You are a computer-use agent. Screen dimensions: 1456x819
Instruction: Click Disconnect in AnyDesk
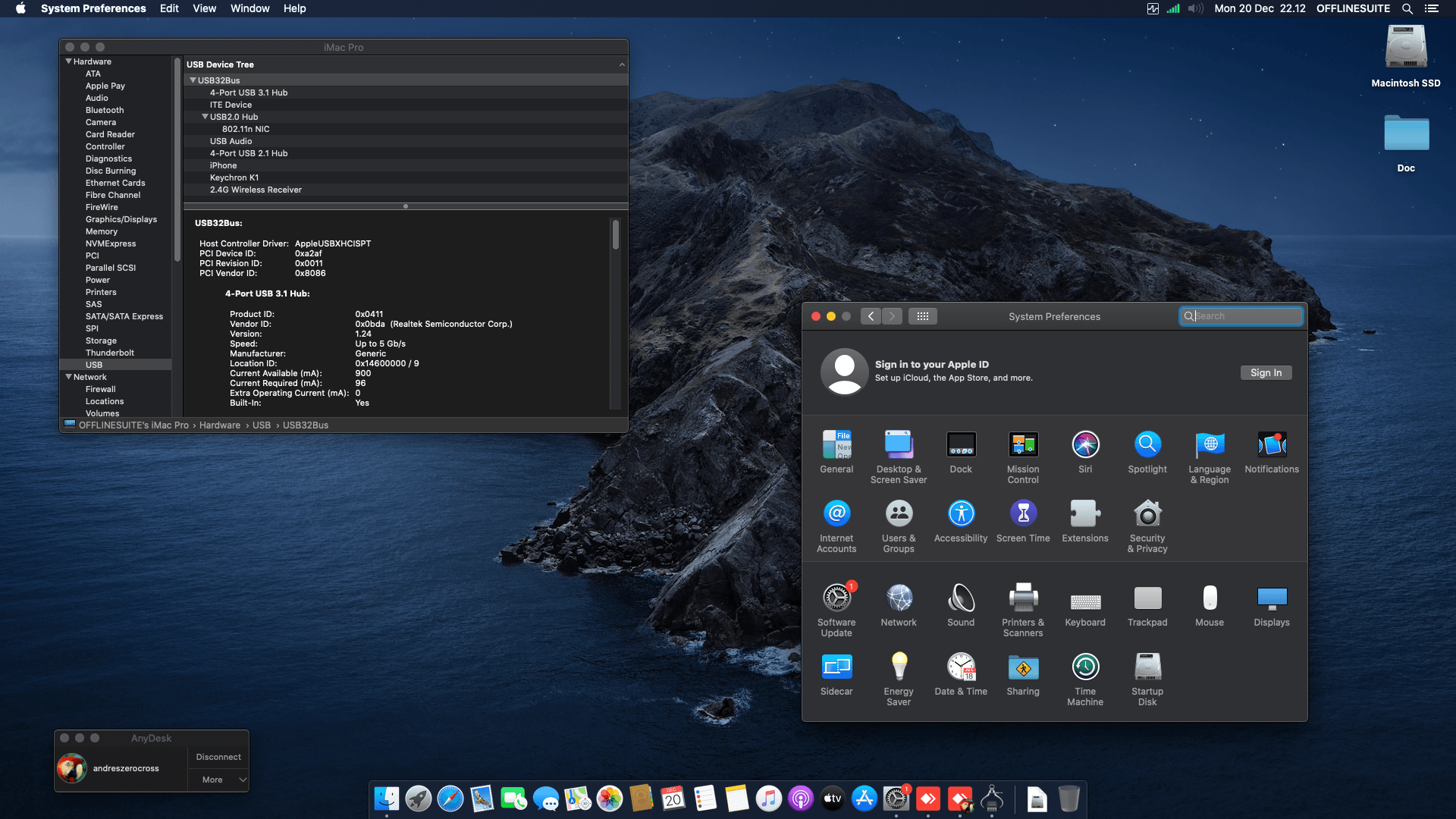(218, 756)
